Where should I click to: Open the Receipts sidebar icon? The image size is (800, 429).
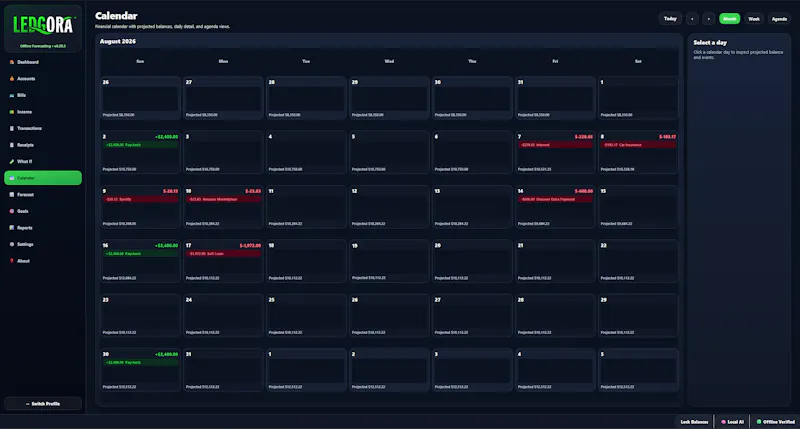tap(12, 145)
